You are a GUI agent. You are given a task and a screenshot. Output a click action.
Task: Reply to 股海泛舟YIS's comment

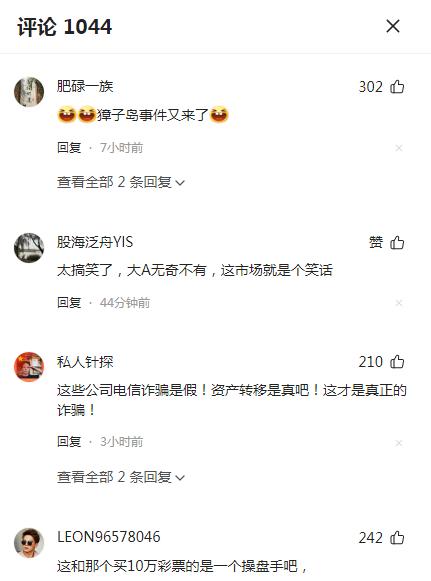[x=69, y=303]
